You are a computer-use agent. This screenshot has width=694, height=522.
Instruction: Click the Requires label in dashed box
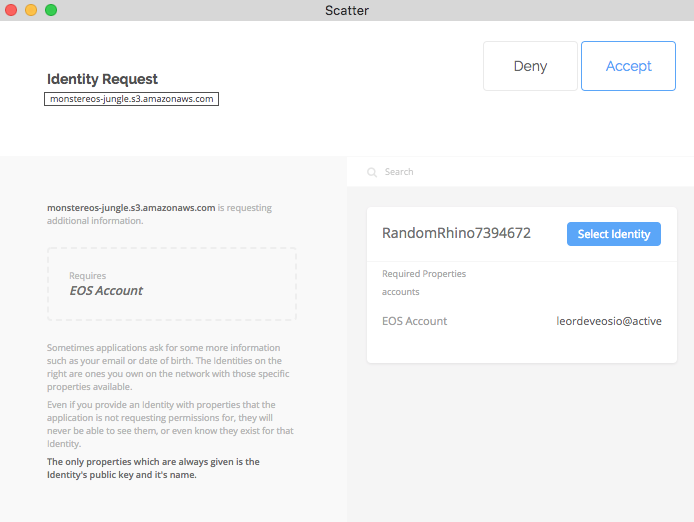(x=88, y=276)
